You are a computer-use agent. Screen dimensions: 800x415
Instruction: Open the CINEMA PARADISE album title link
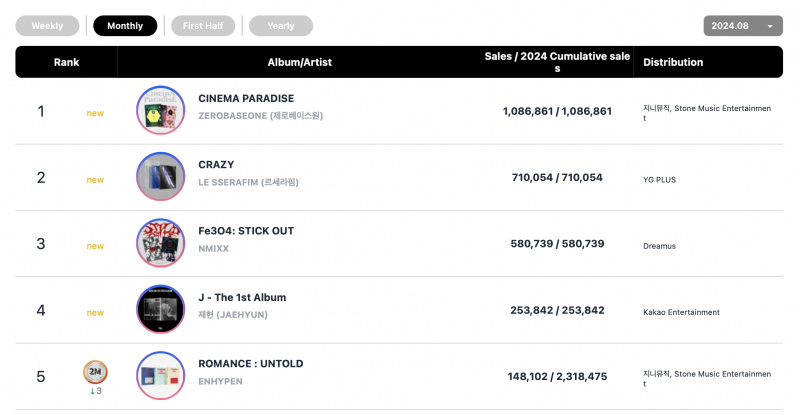tap(246, 99)
